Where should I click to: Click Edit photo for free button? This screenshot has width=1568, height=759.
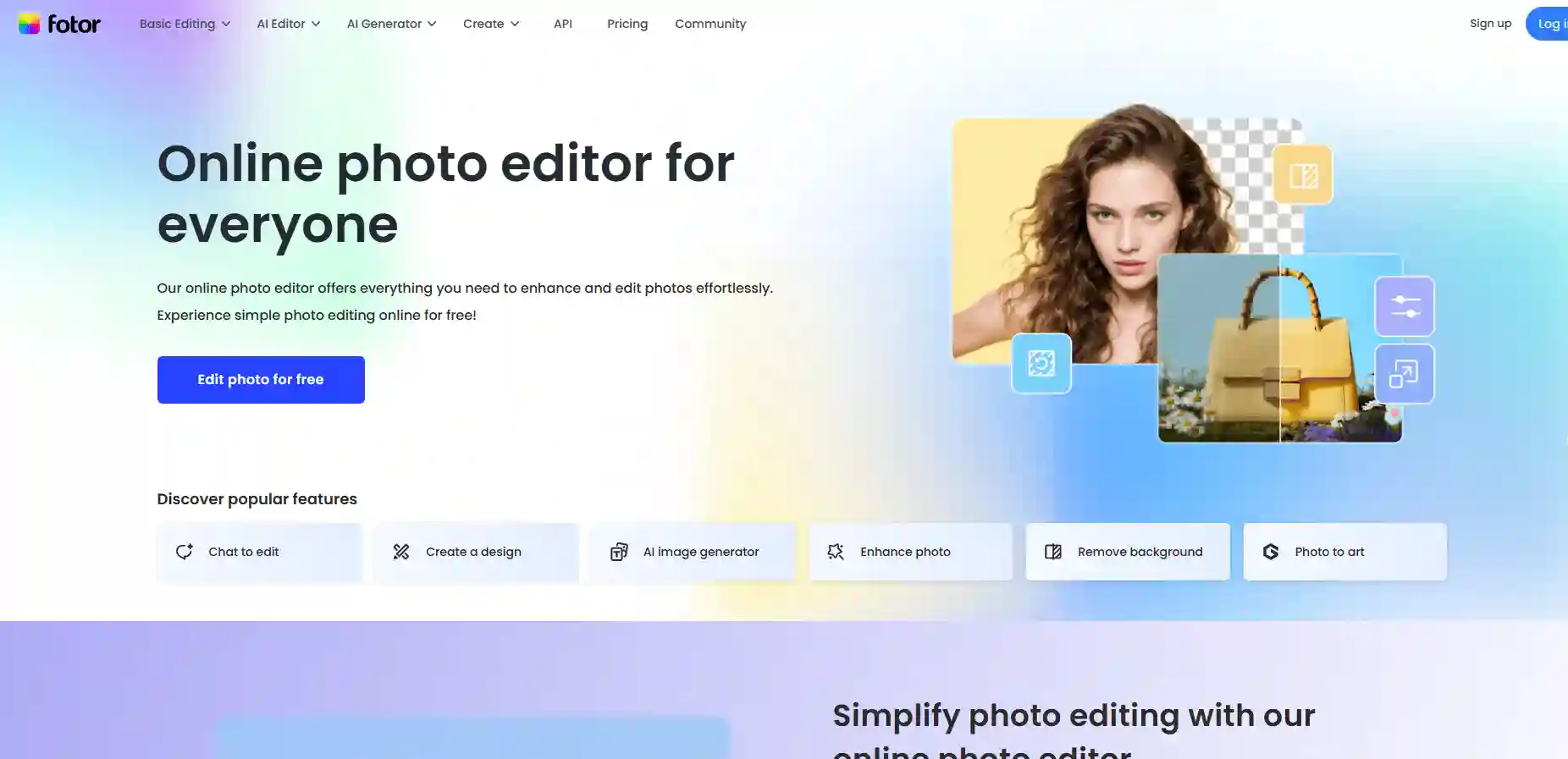tap(261, 380)
